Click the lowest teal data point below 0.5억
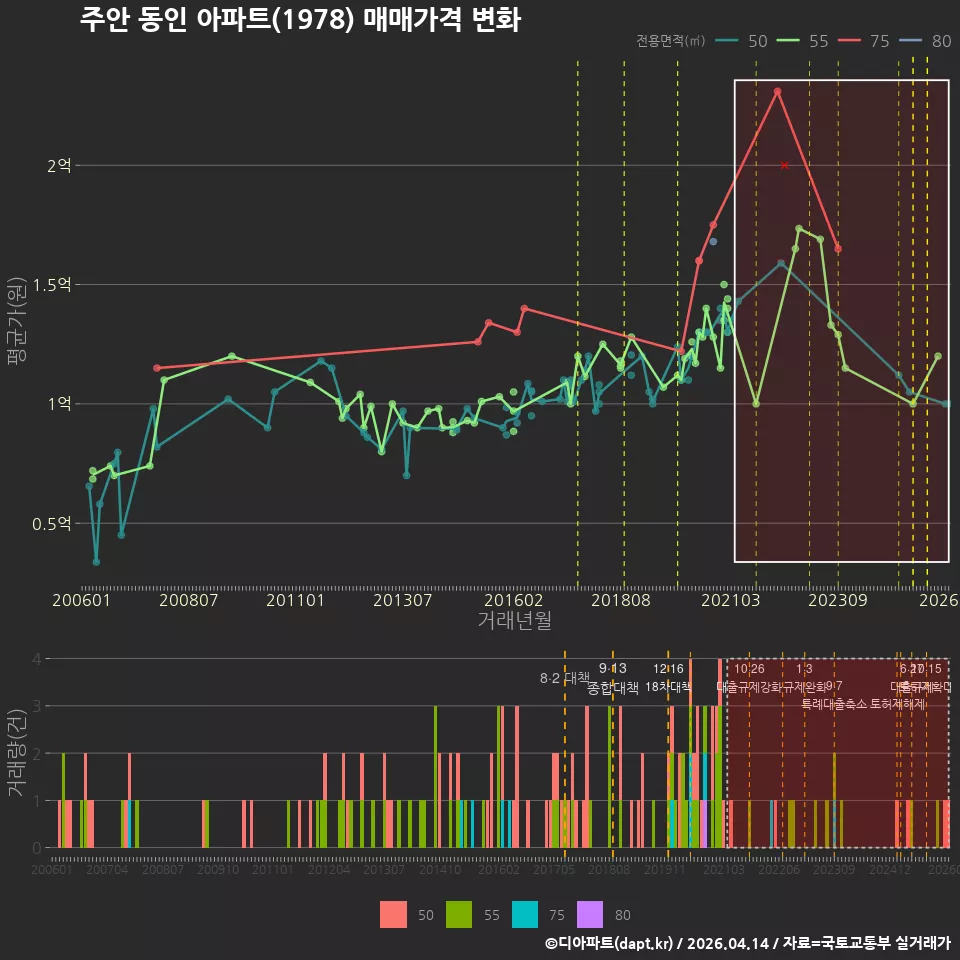960x960 pixels. 96,561
